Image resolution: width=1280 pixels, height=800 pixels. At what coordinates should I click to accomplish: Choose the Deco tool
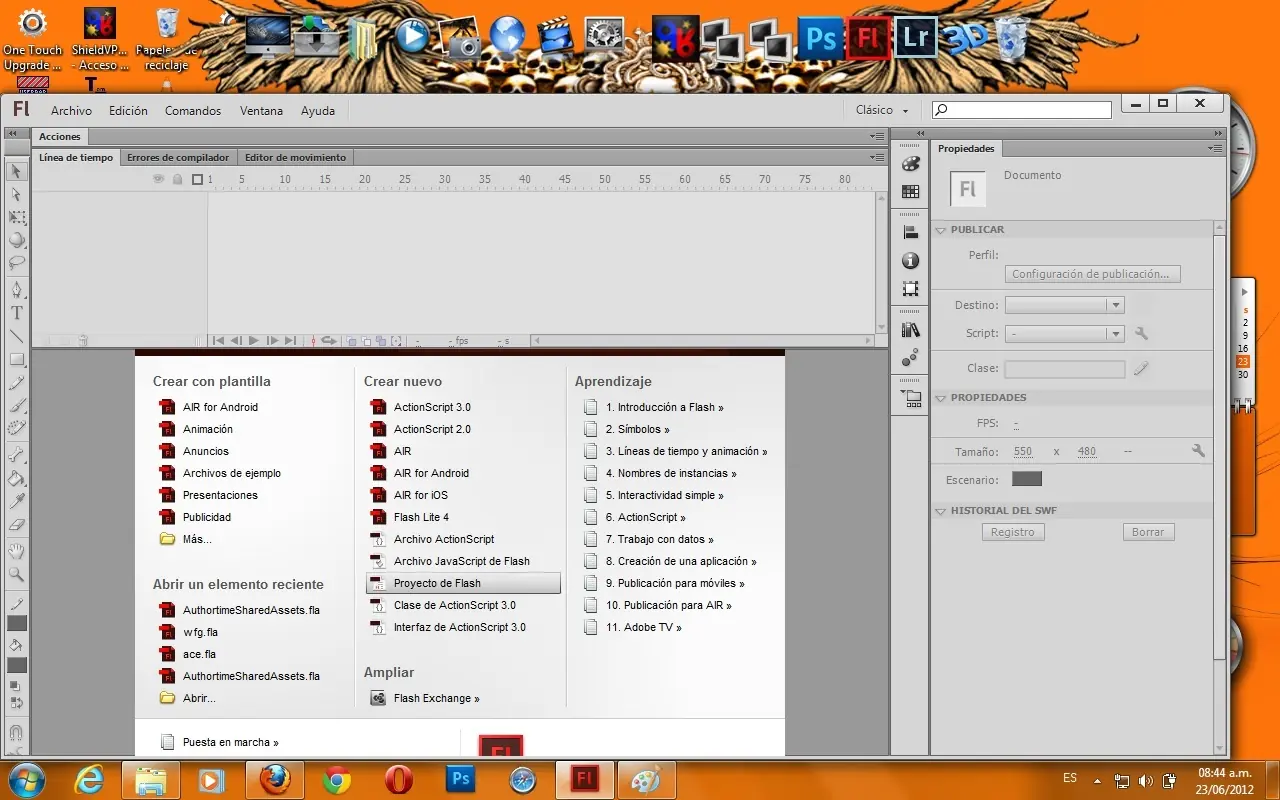coord(16,428)
